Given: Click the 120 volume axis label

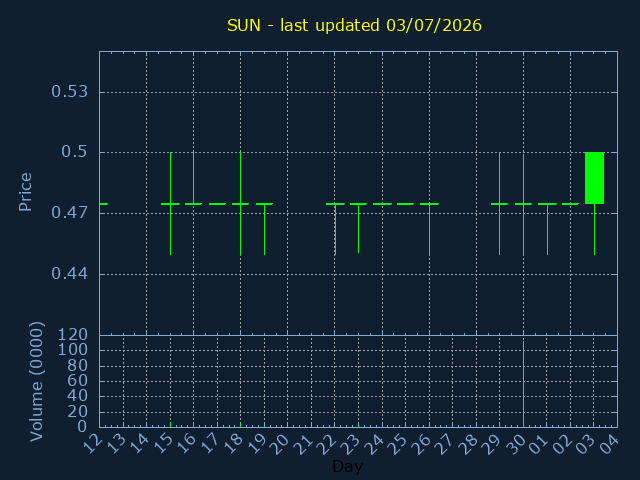Looking at the screenshot, I should (73, 335).
